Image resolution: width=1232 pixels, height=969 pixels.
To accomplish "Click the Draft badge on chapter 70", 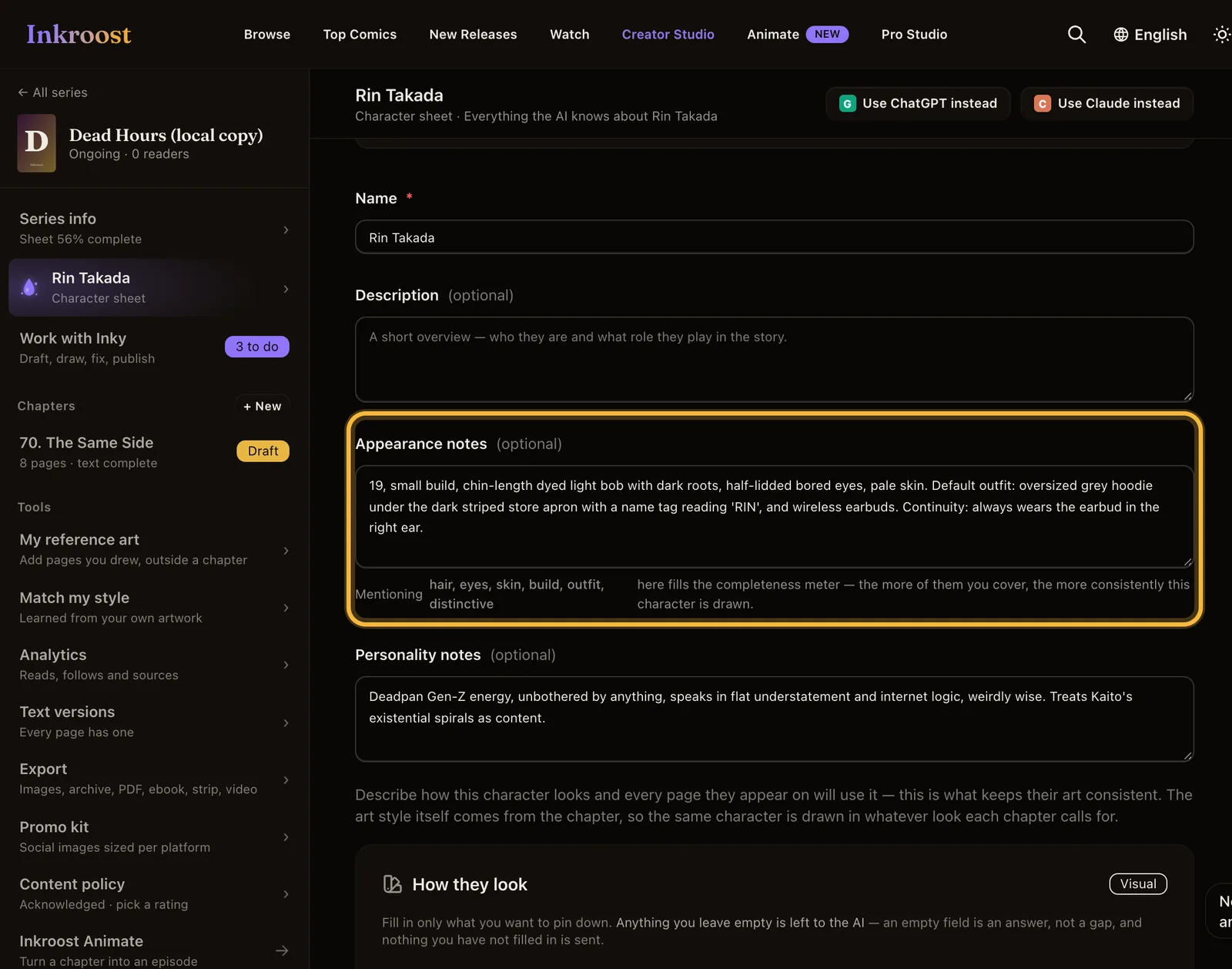I will [x=263, y=451].
